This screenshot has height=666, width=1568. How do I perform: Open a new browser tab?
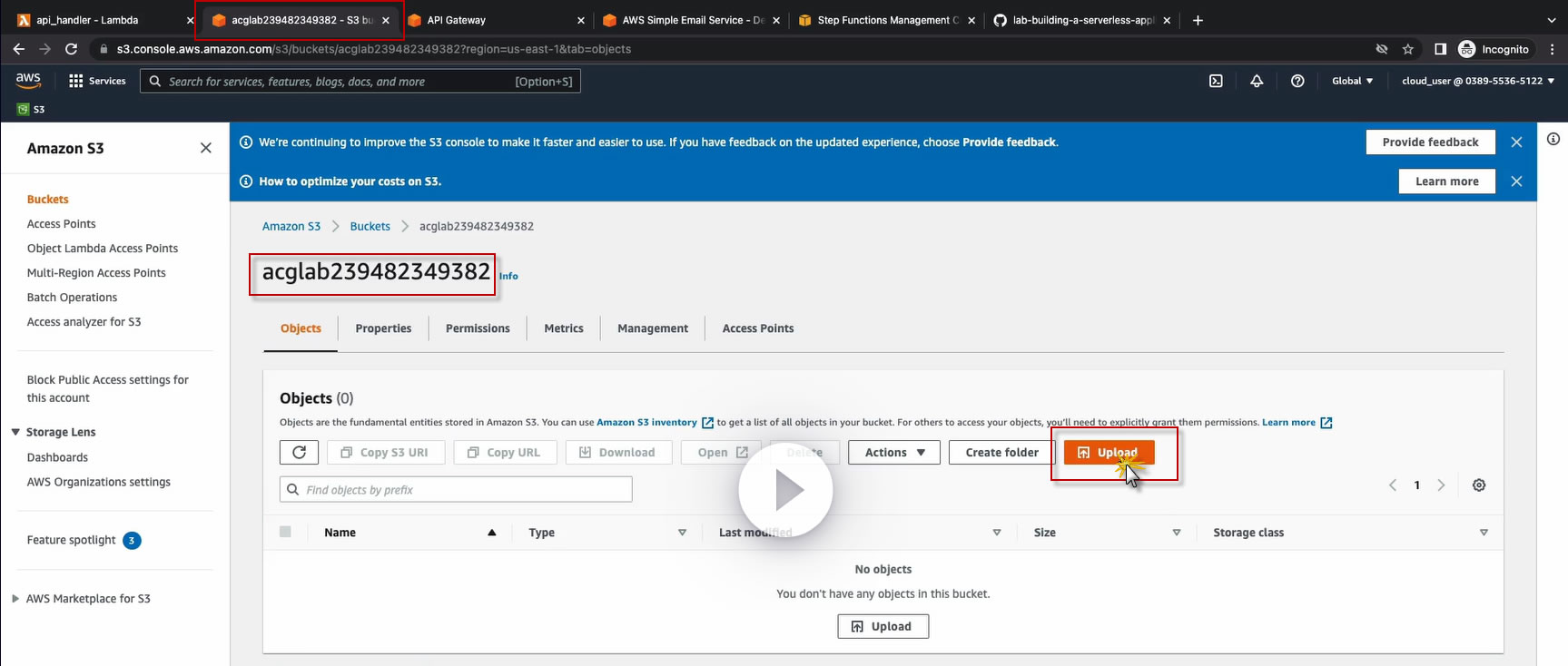[1198, 20]
